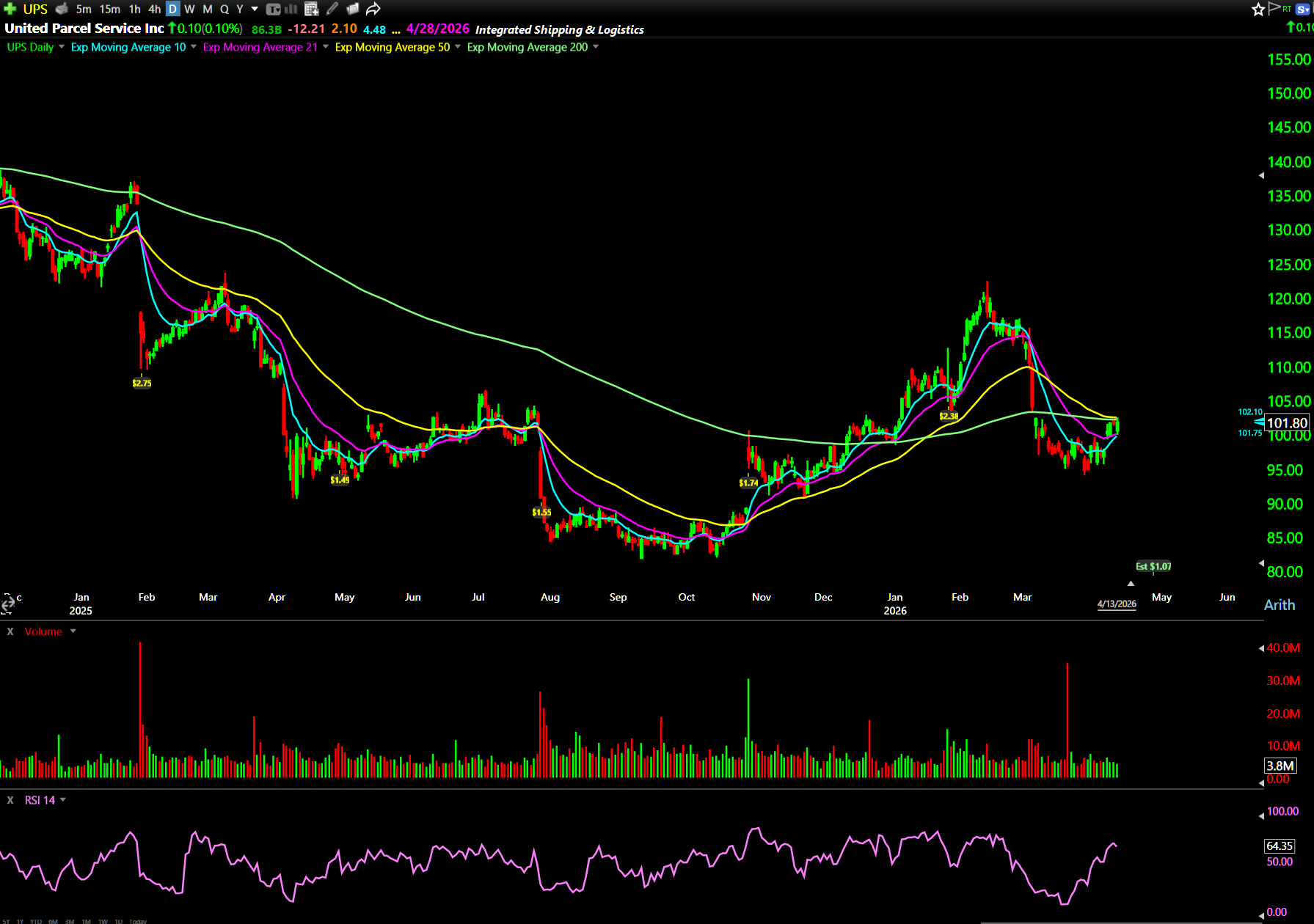Open the Exp Moving Average 200 dropdown
The height and width of the screenshot is (924, 1314).
click(x=596, y=47)
